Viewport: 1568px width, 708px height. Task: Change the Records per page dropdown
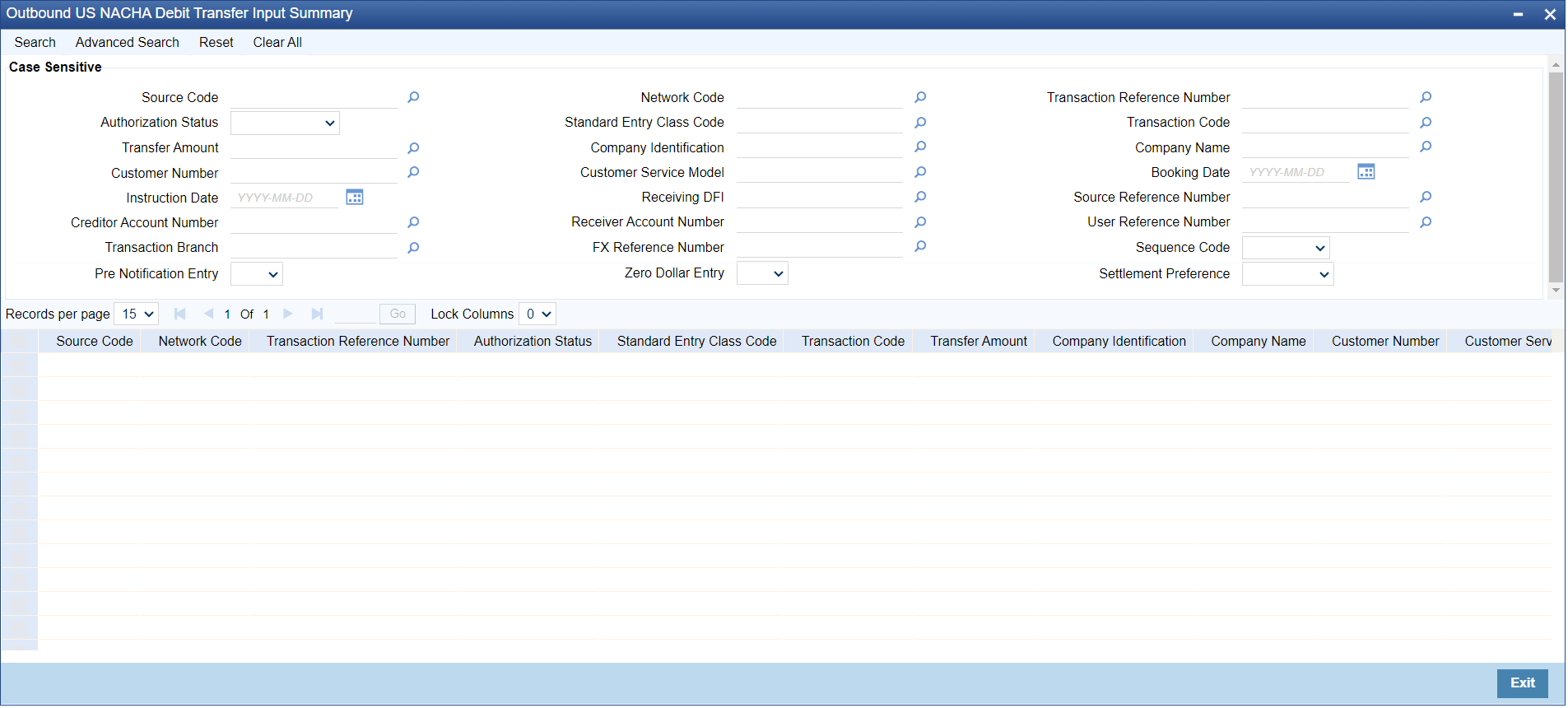(136, 314)
